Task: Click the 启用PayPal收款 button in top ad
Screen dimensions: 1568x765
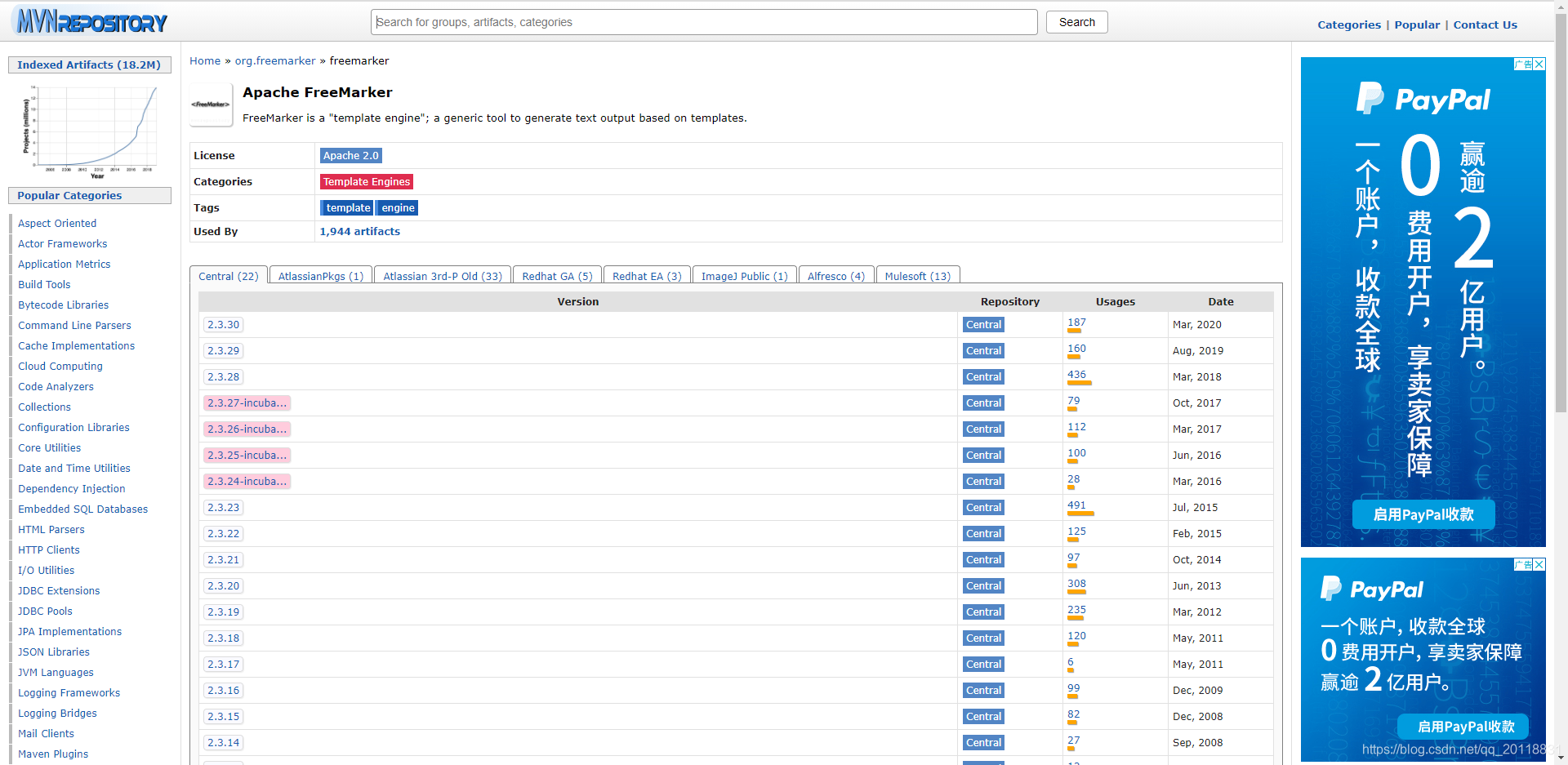Action: coord(1423,514)
